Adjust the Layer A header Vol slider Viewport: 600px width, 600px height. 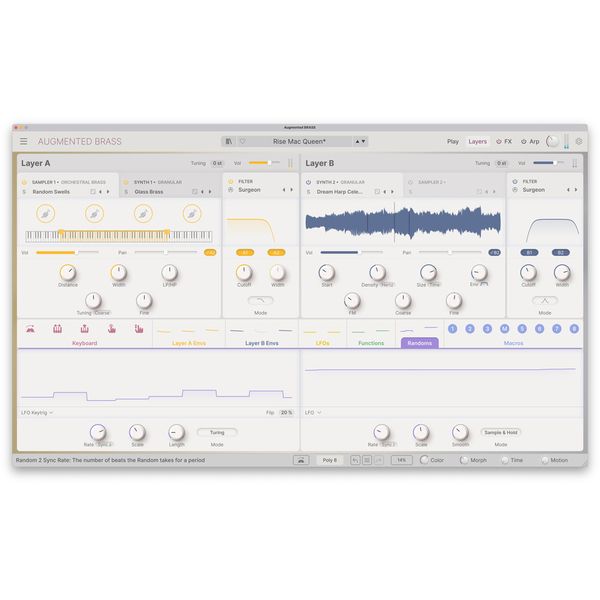click(264, 163)
